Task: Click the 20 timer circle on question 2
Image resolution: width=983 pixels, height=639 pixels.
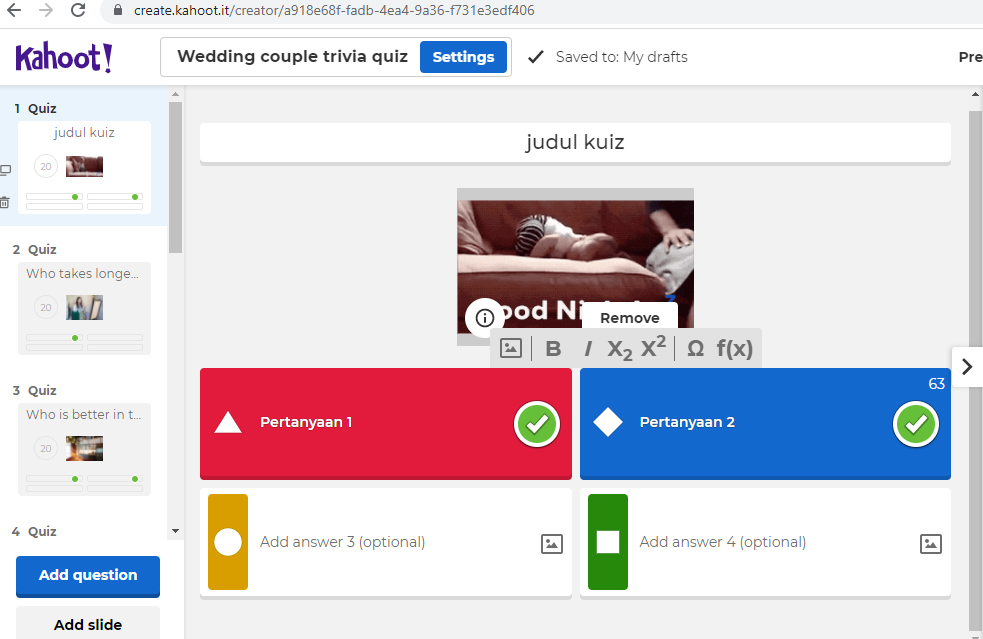Action: click(x=46, y=307)
